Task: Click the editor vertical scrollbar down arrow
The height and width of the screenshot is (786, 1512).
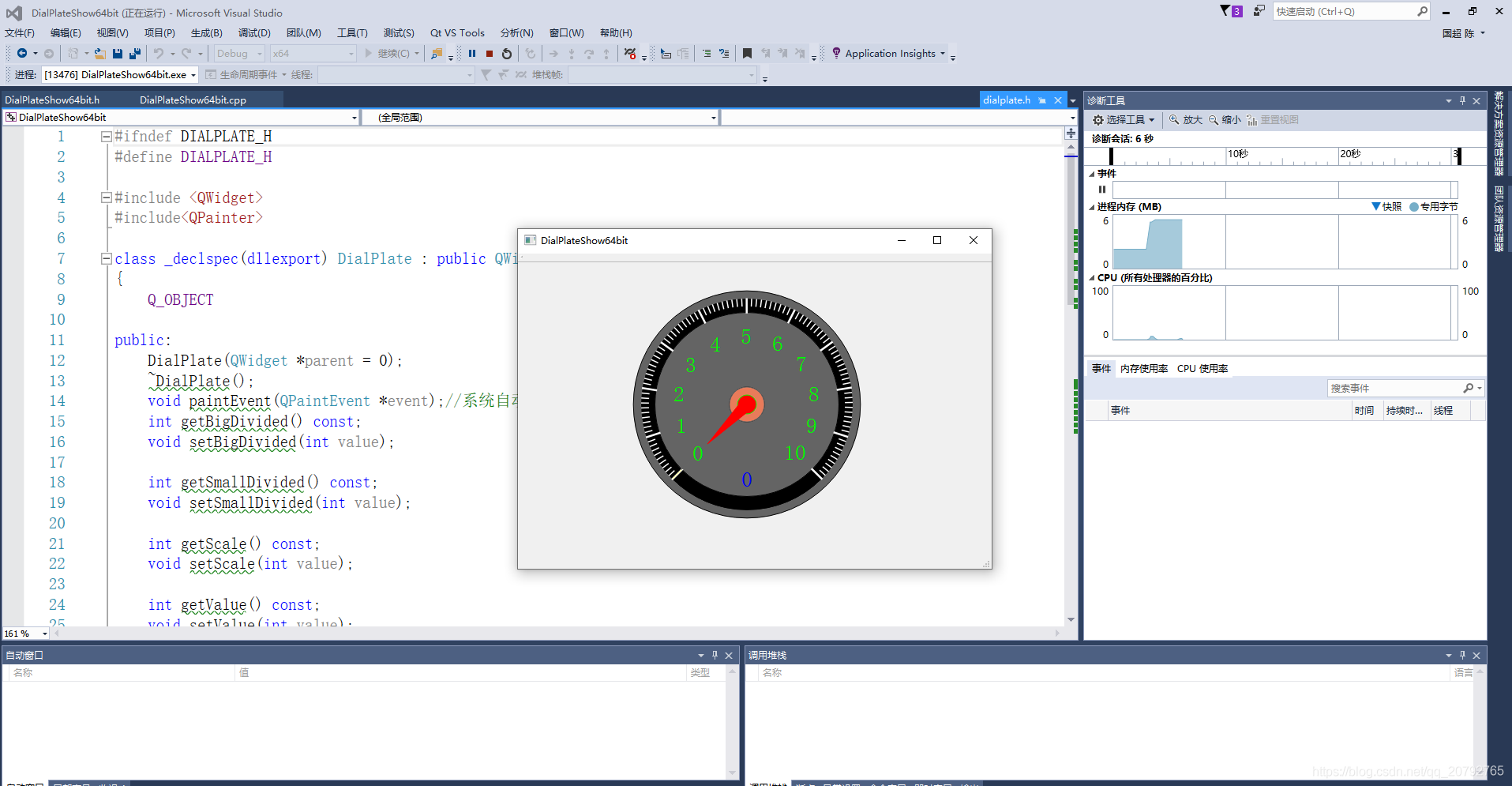Action: (1071, 620)
